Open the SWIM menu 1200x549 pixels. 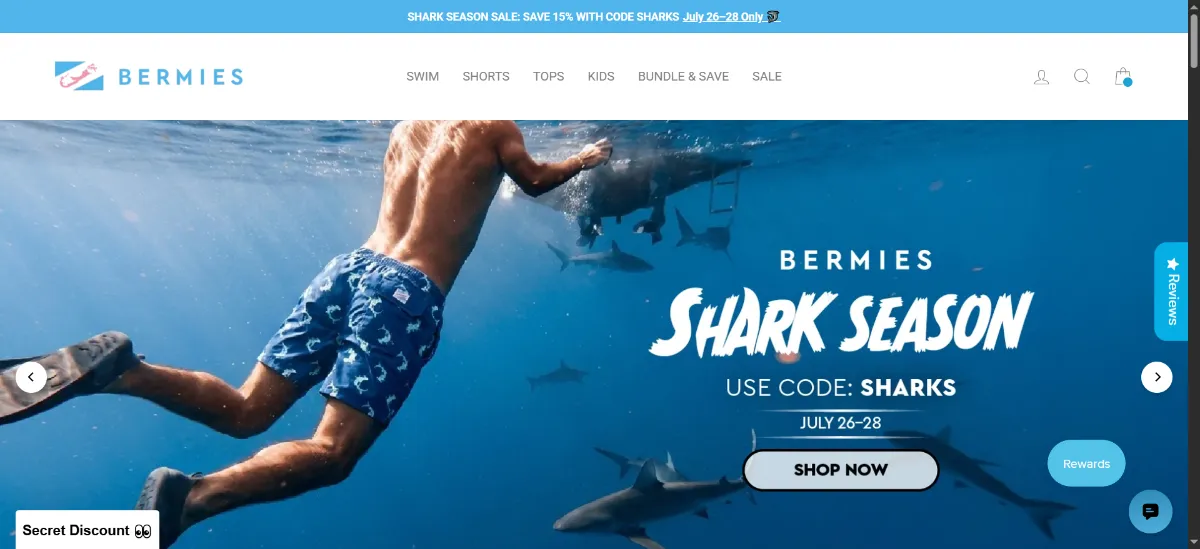click(422, 77)
